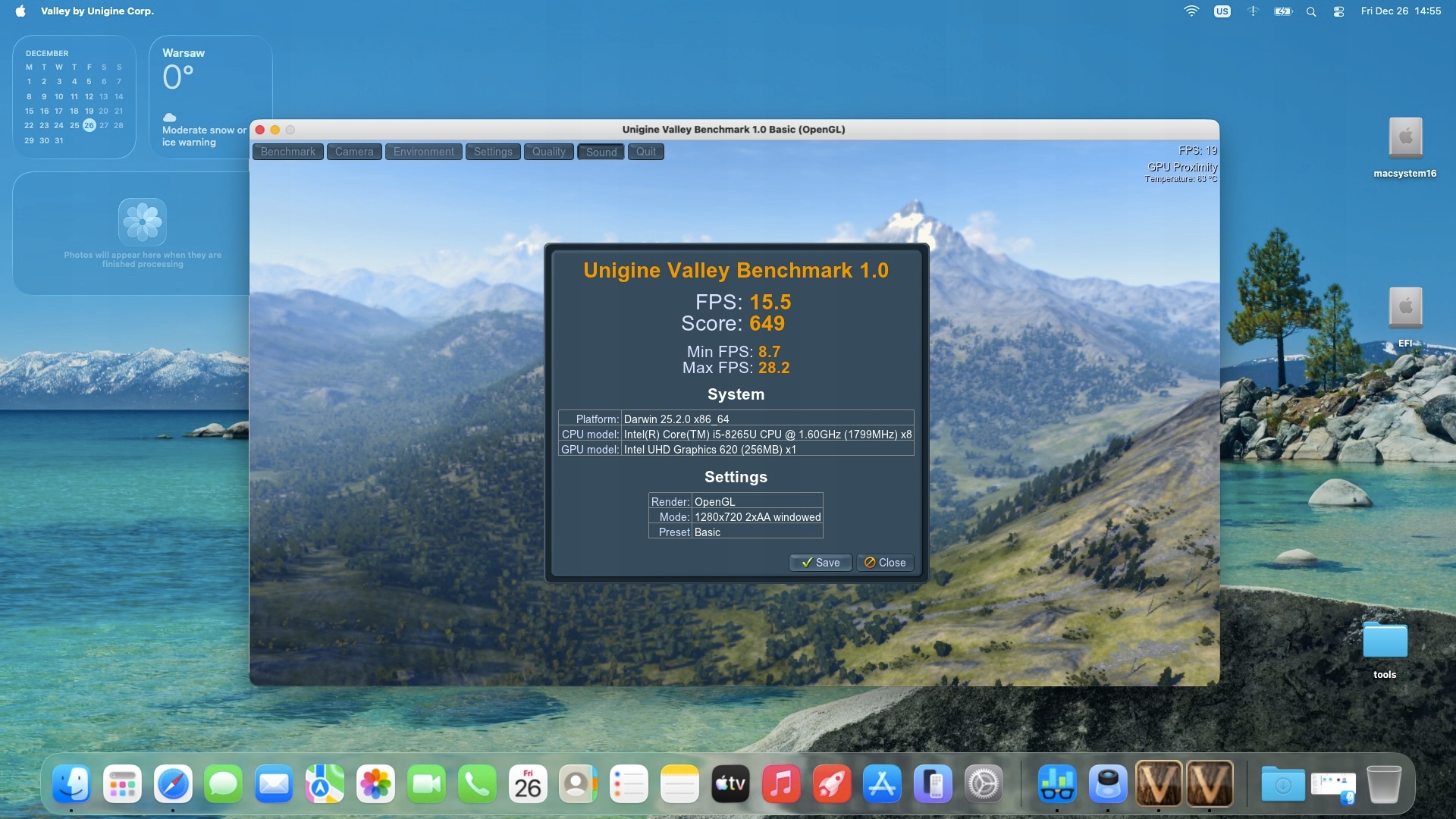
Task: Click Quit in the Valley toolbar
Action: pyautogui.click(x=645, y=152)
